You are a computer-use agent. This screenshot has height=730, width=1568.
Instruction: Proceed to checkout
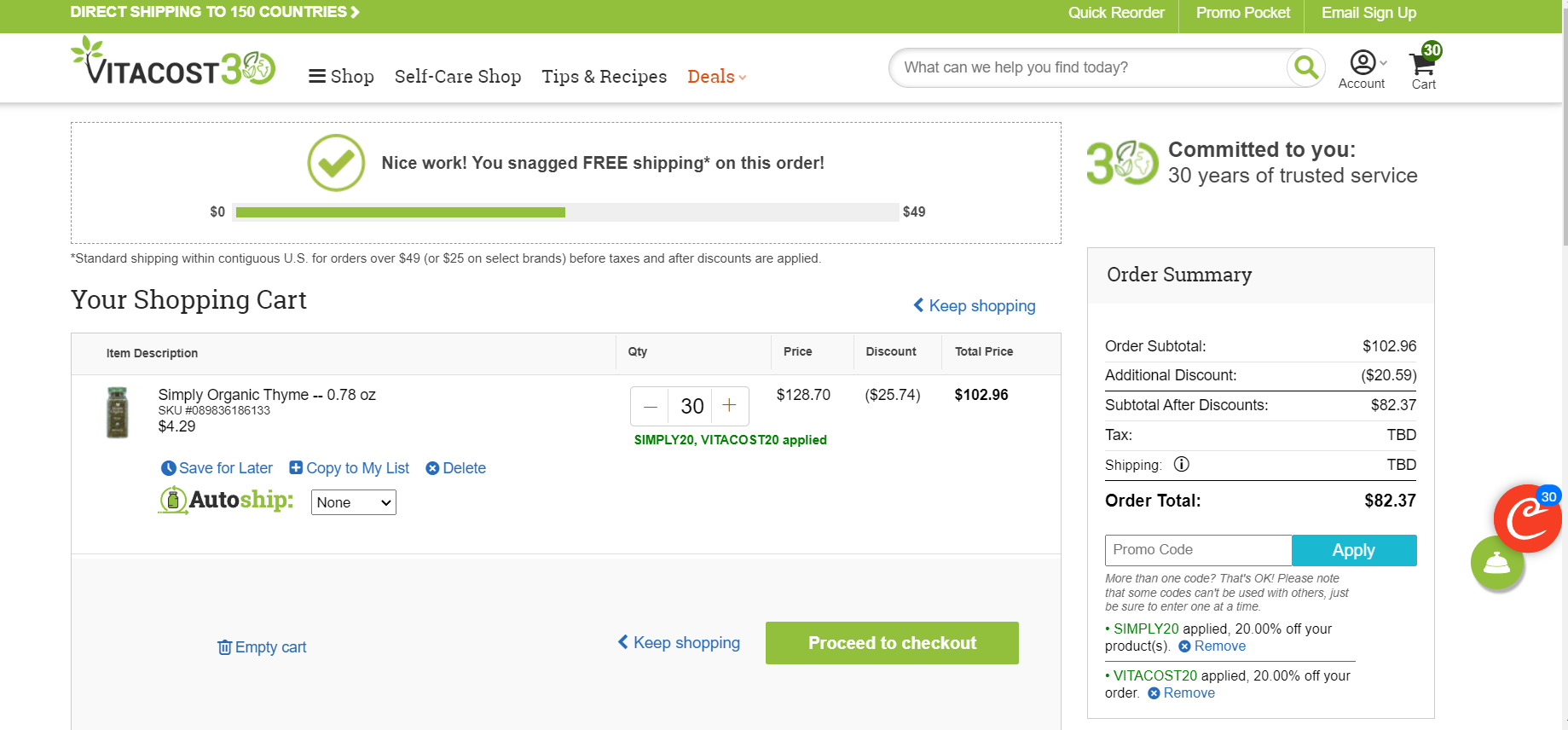(x=892, y=643)
